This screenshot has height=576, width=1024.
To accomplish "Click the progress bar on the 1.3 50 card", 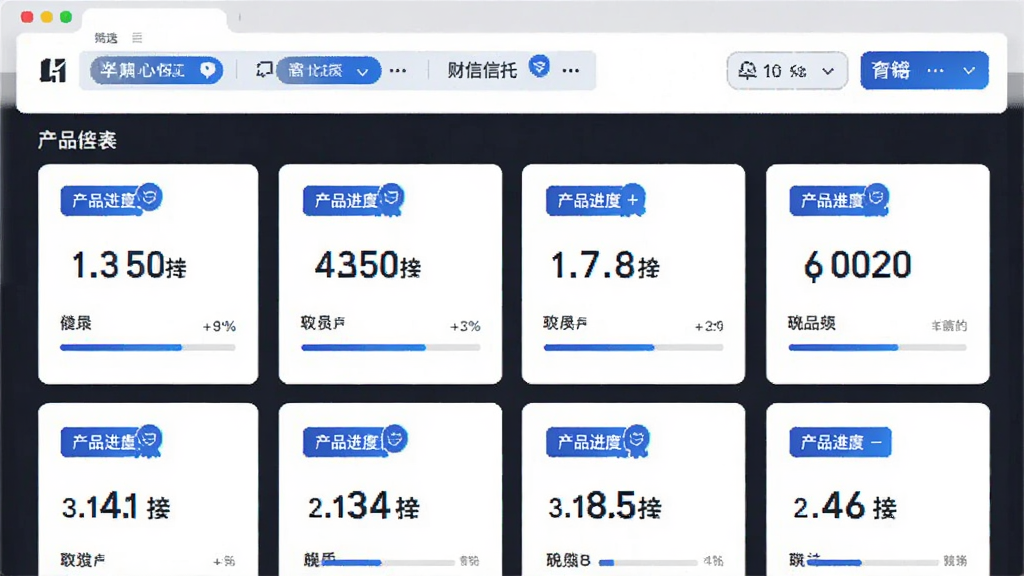I will click(148, 347).
